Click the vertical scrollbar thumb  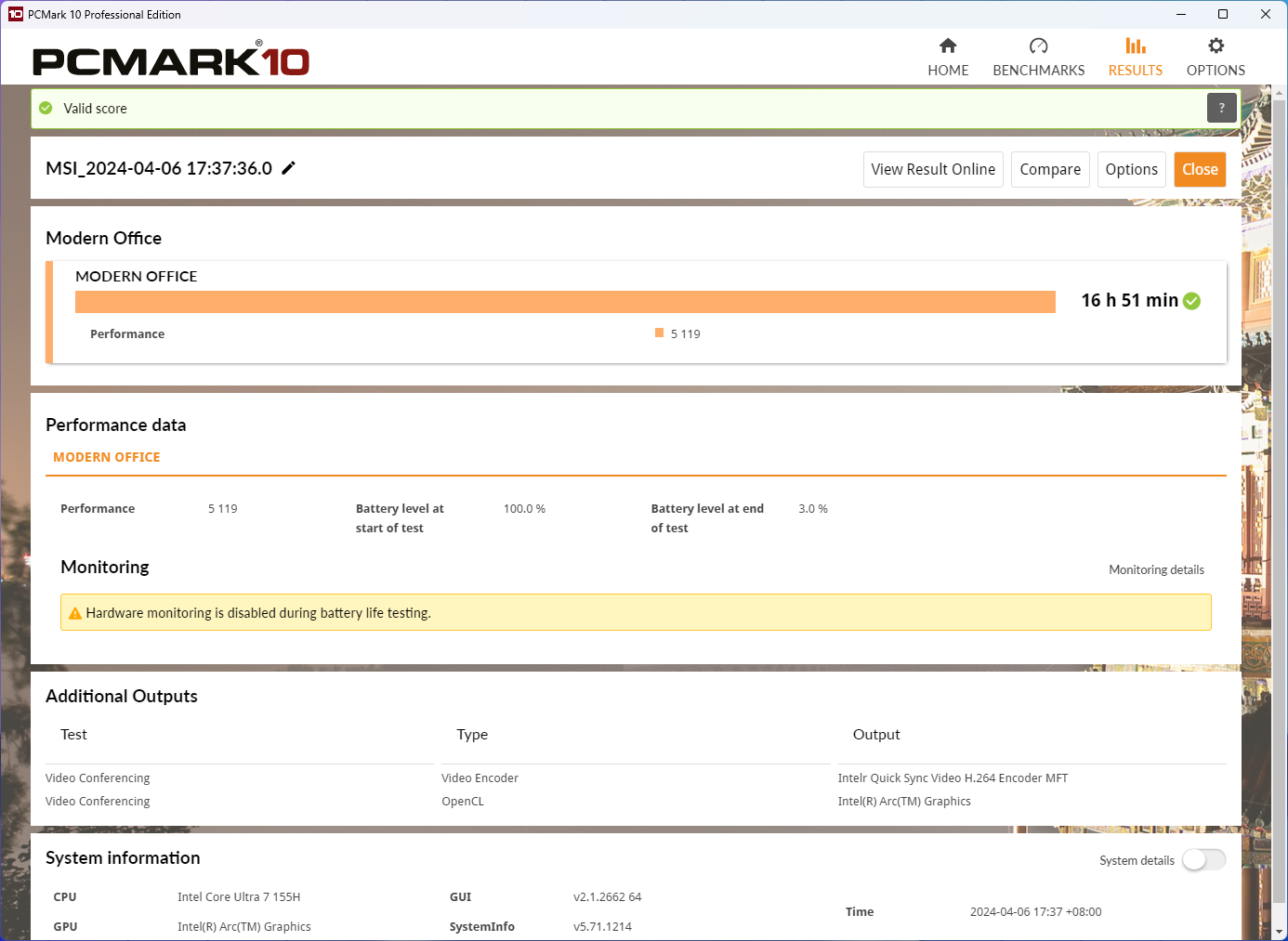click(1280, 502)
